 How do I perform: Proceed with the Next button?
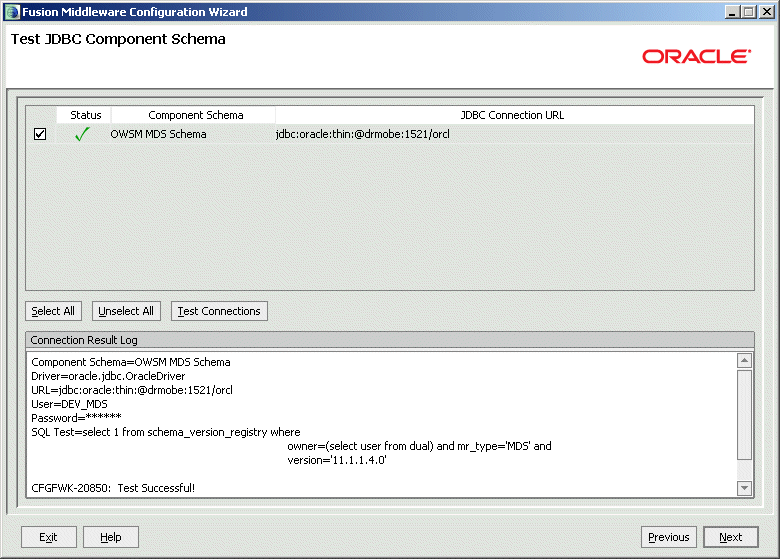(x=731, y=537)
